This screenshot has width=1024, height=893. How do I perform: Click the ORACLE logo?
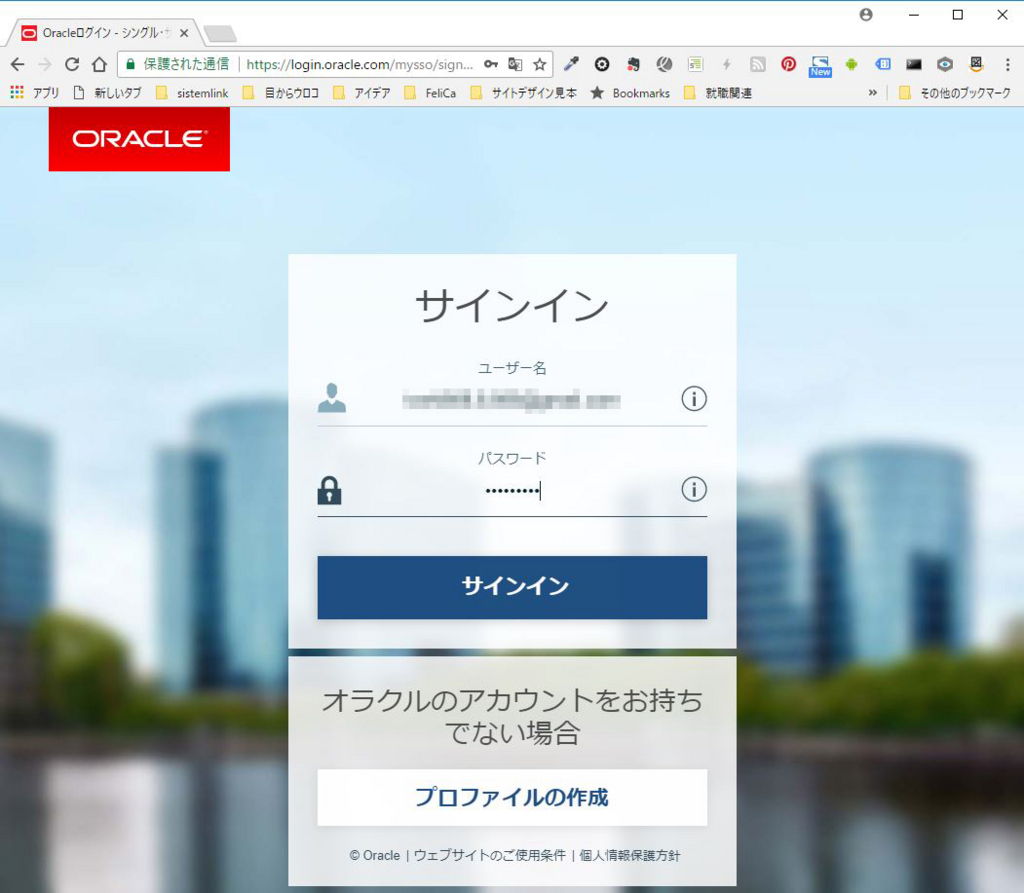[139, 139]
